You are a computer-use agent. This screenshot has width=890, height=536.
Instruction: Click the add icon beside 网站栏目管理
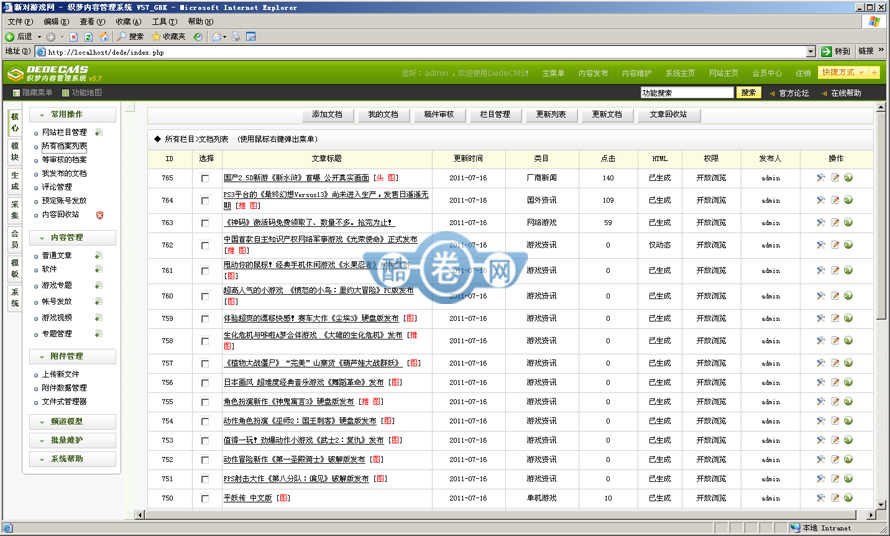tap(99, 132)
